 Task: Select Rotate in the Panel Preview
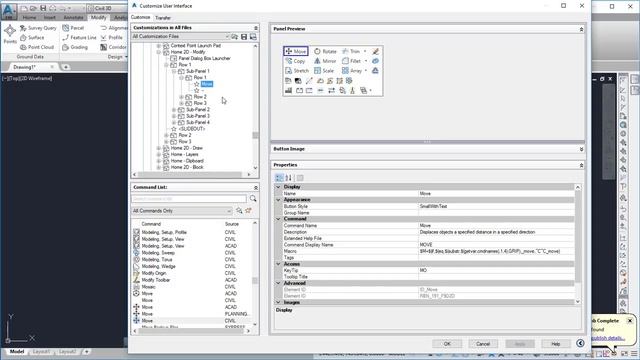click(x=325, y=51)
